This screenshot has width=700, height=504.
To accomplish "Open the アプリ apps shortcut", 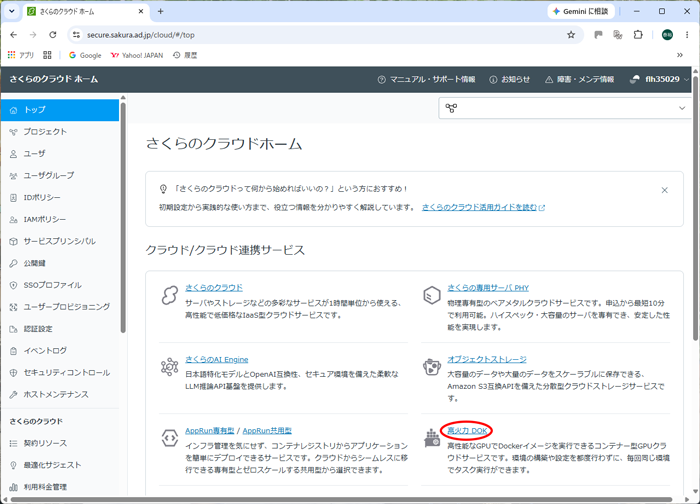I will (21, 55).
